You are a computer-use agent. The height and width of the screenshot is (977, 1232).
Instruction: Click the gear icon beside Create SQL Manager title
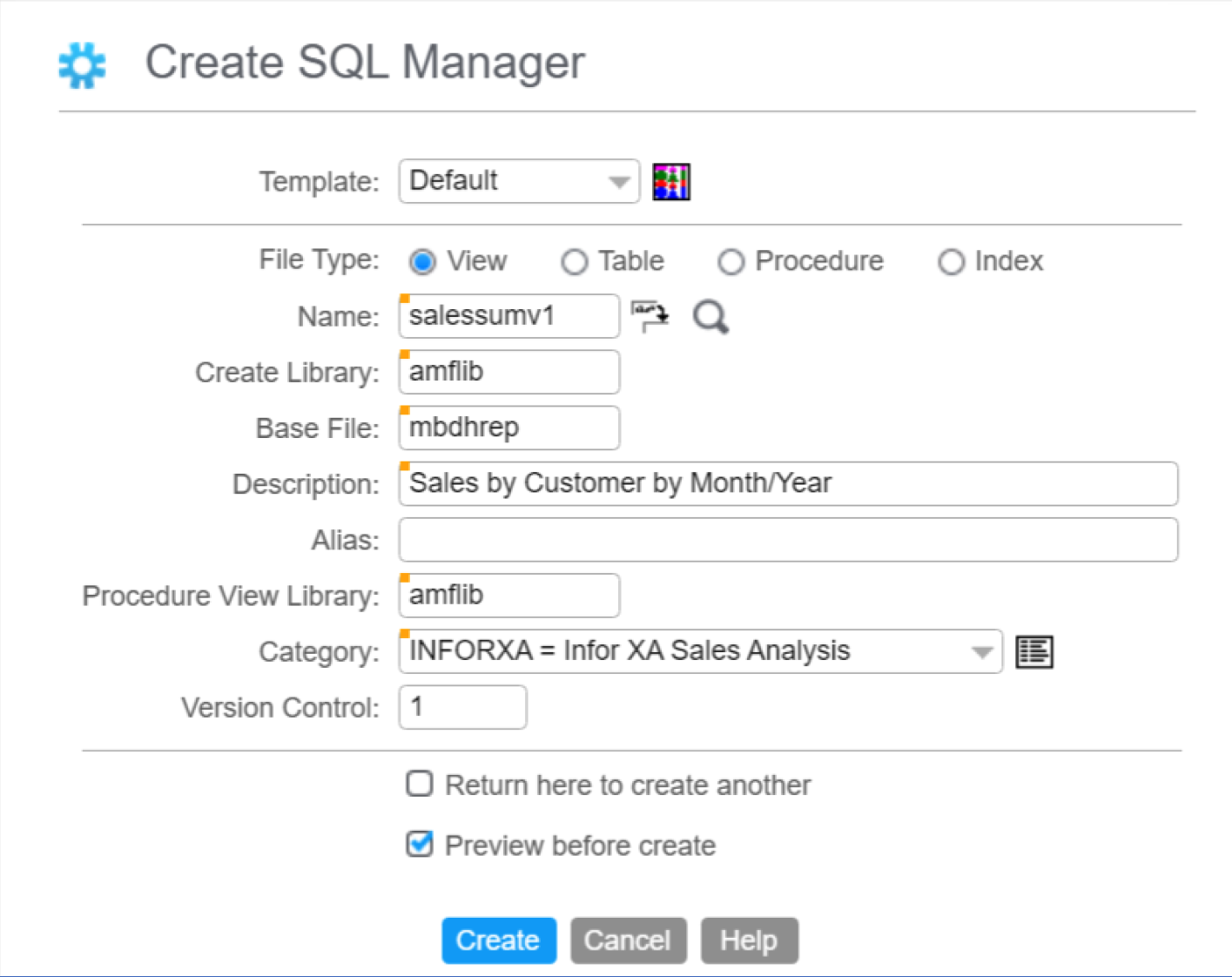(81, 63)
